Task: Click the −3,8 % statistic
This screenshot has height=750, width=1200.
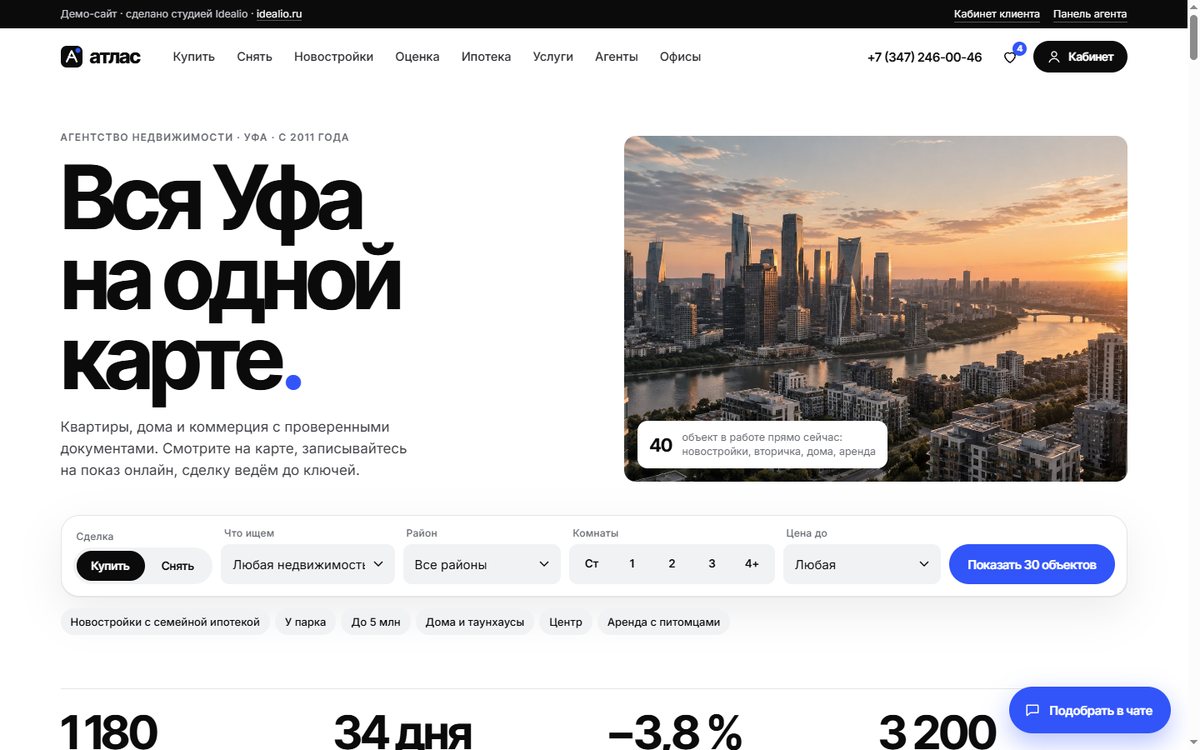Action: pyautogui.click(x=675, y=732)
